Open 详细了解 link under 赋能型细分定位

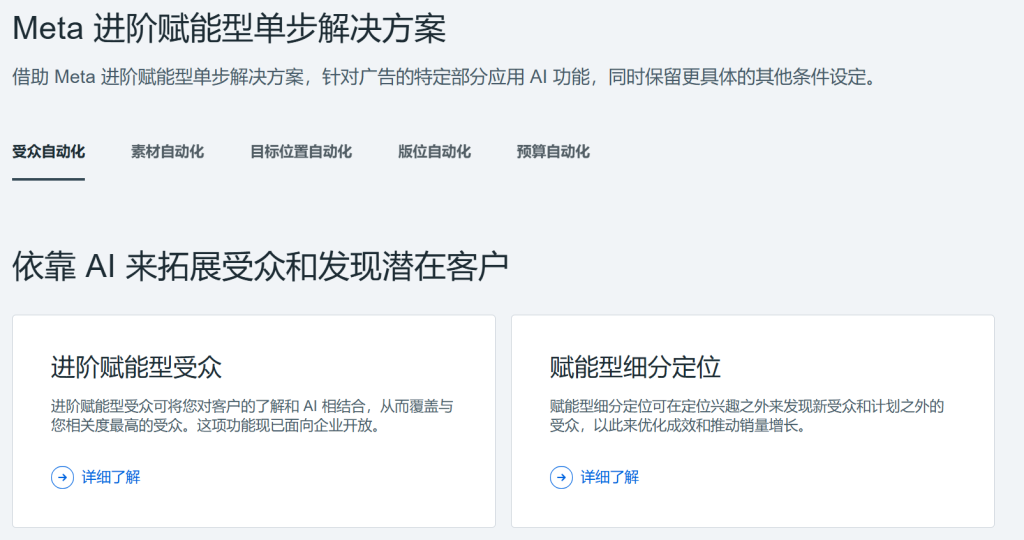610,477
